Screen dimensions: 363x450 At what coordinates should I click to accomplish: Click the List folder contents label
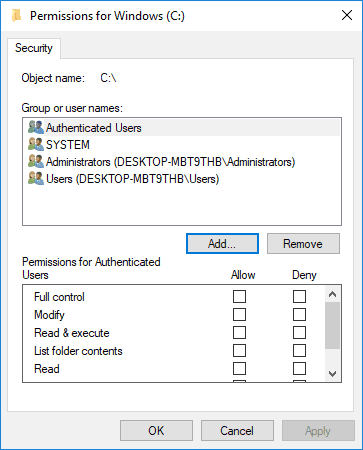point(78,351)
